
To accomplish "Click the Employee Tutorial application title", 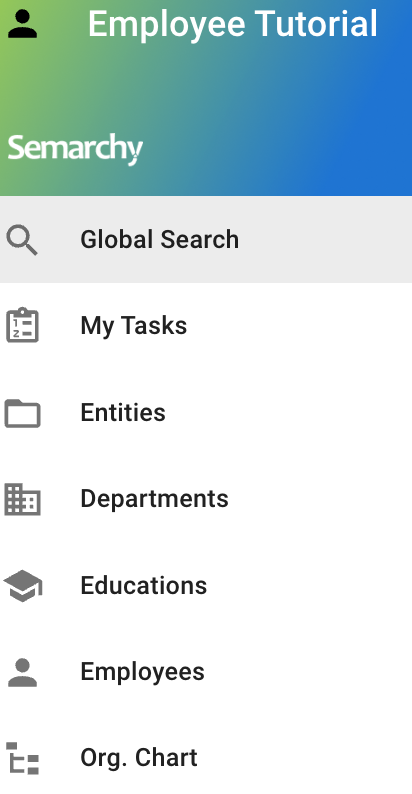I will [233, 24].
